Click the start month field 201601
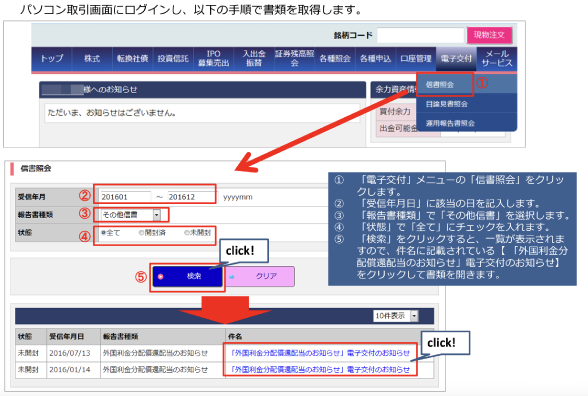The width and height of the screenshot is (588, 396). click(126, 197)
